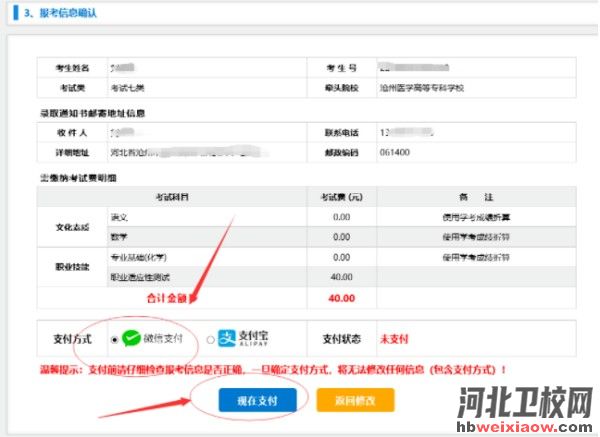Screen dimensions: 600x437
Task: Select the Alipay radio button
Action: pyautogui.click(x=210, y=339)
